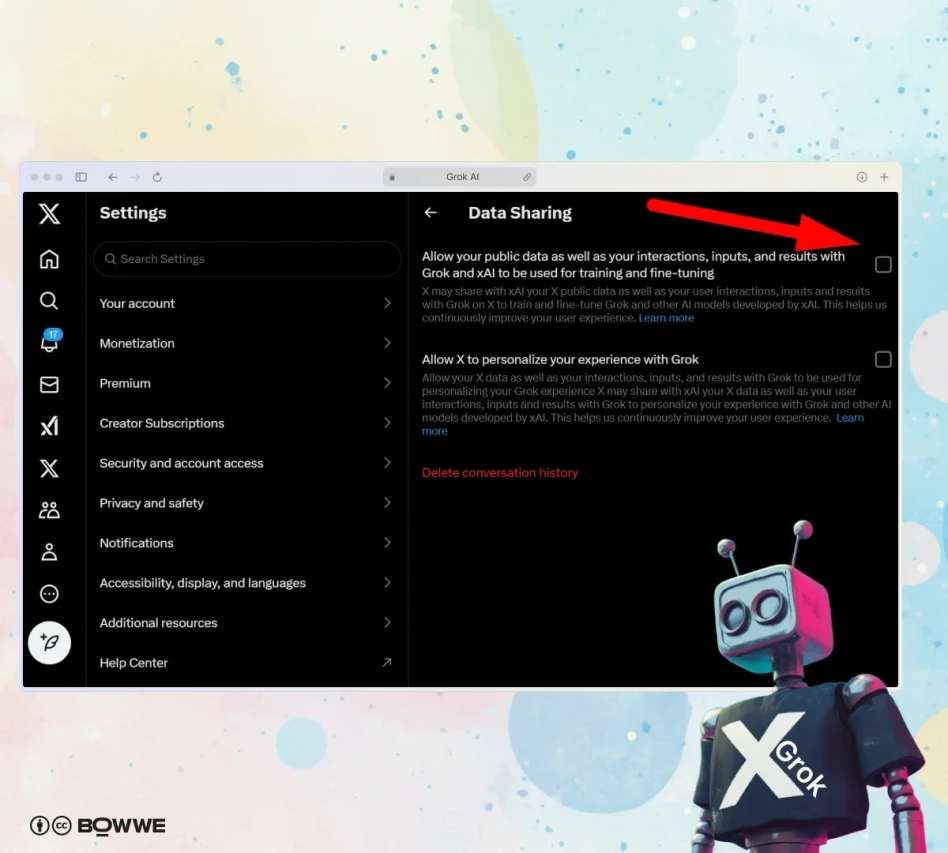
Task: Click back arrow next to Data Sharing
Action: tap(430, 213)
